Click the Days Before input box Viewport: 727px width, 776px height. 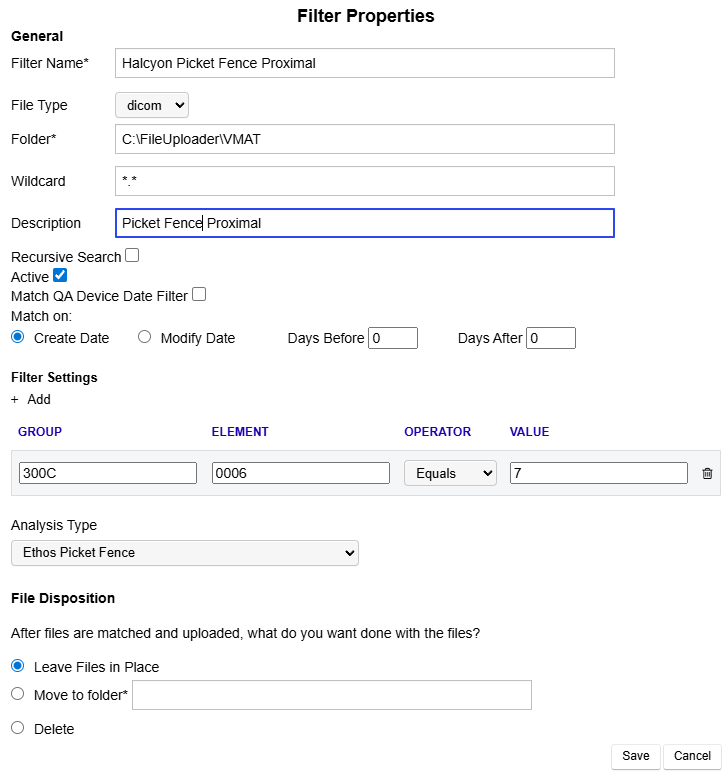coord(393,338)
